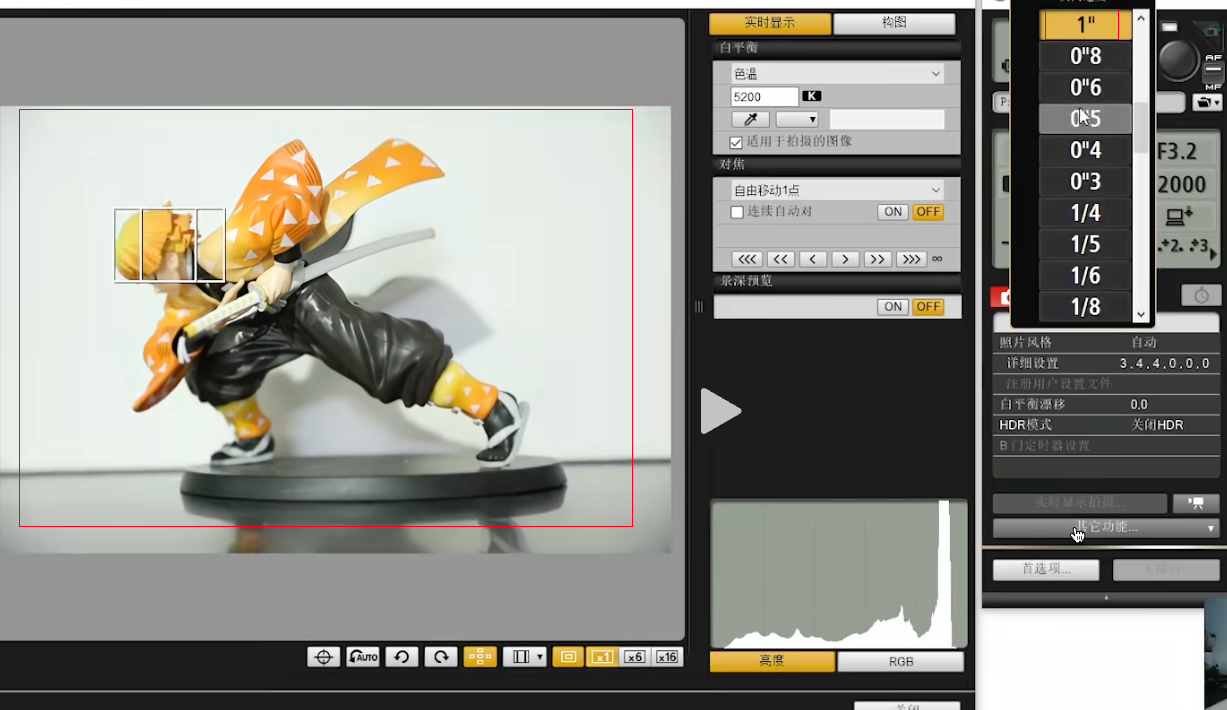Screen dimensions: 1227x710
Task: Choose shutter speed 0"5
Action: pos(1086,119)
